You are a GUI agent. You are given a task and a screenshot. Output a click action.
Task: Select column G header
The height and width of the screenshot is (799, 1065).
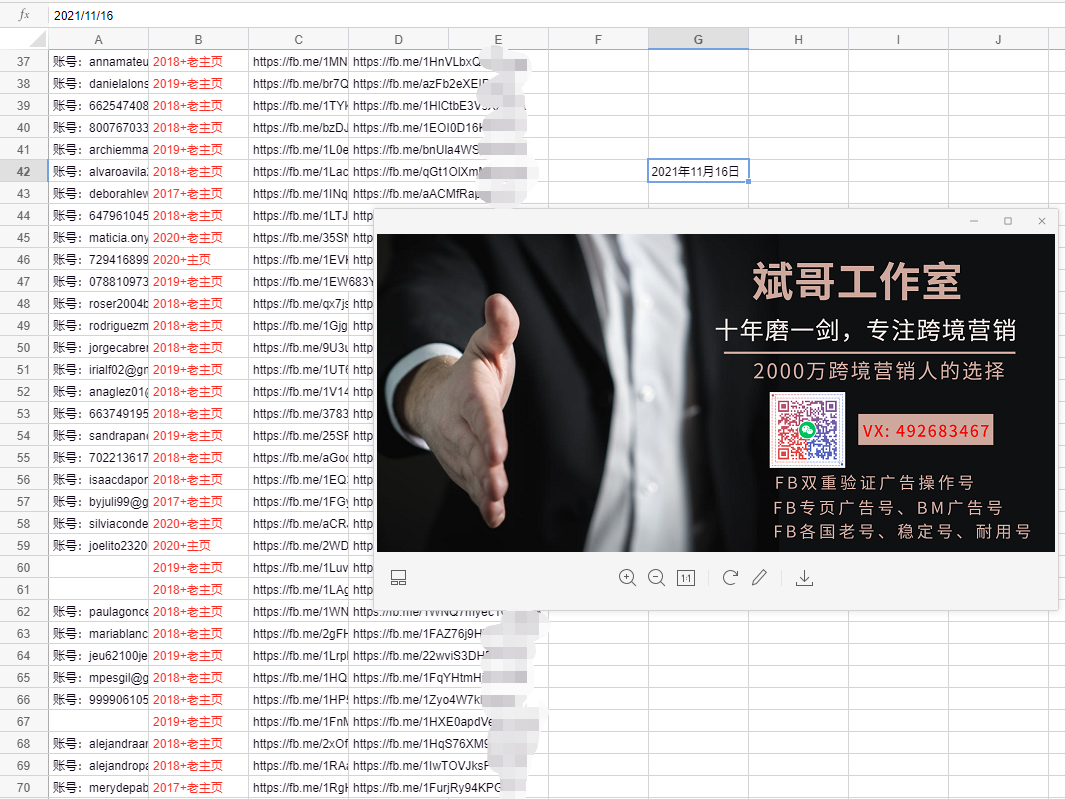(x=698, y=39)
